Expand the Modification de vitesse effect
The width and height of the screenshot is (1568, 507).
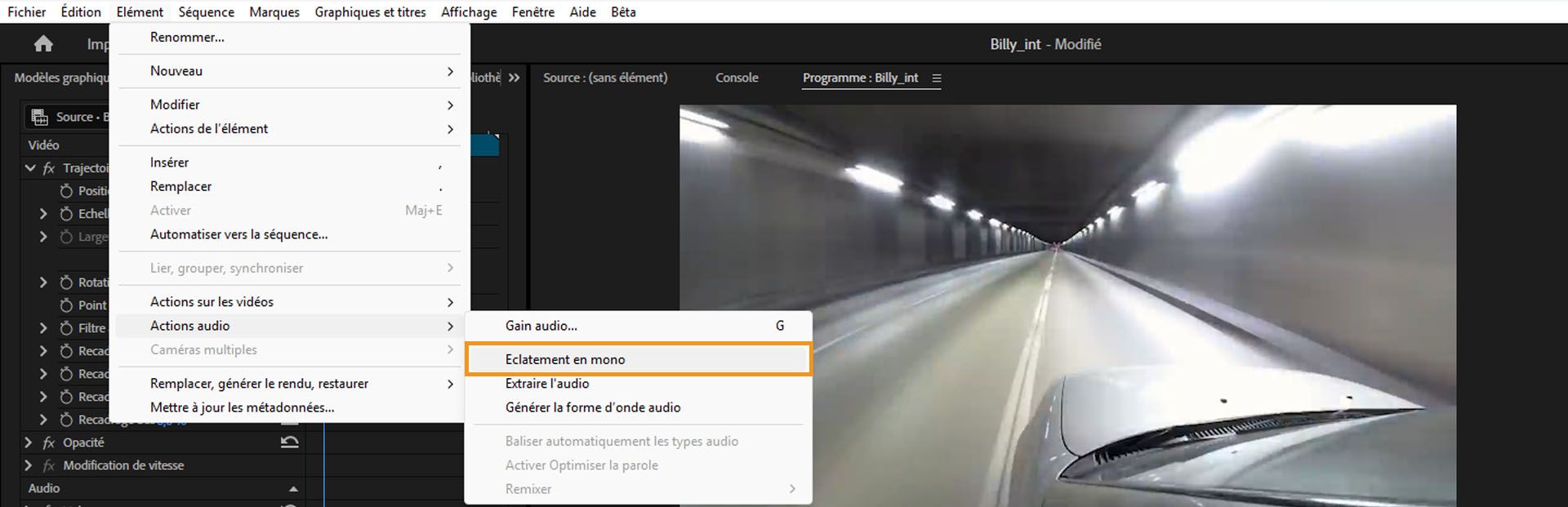click(29, 465)
